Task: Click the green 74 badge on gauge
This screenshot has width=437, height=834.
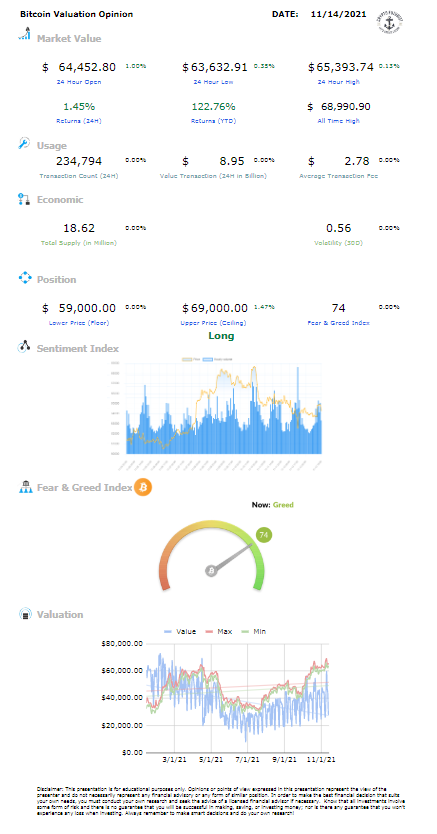Action: [264, 535]
